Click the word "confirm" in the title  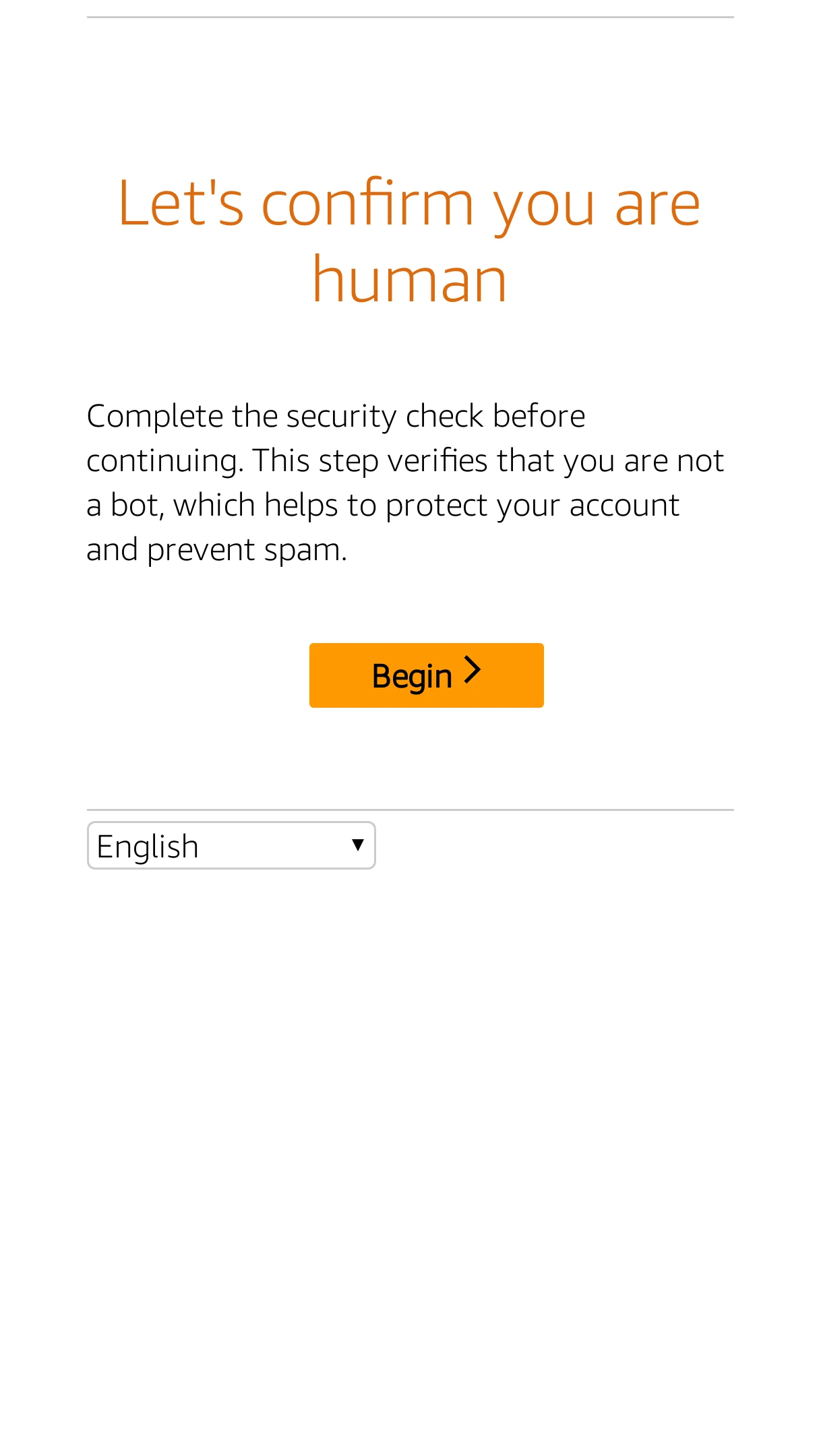point(367,203)
